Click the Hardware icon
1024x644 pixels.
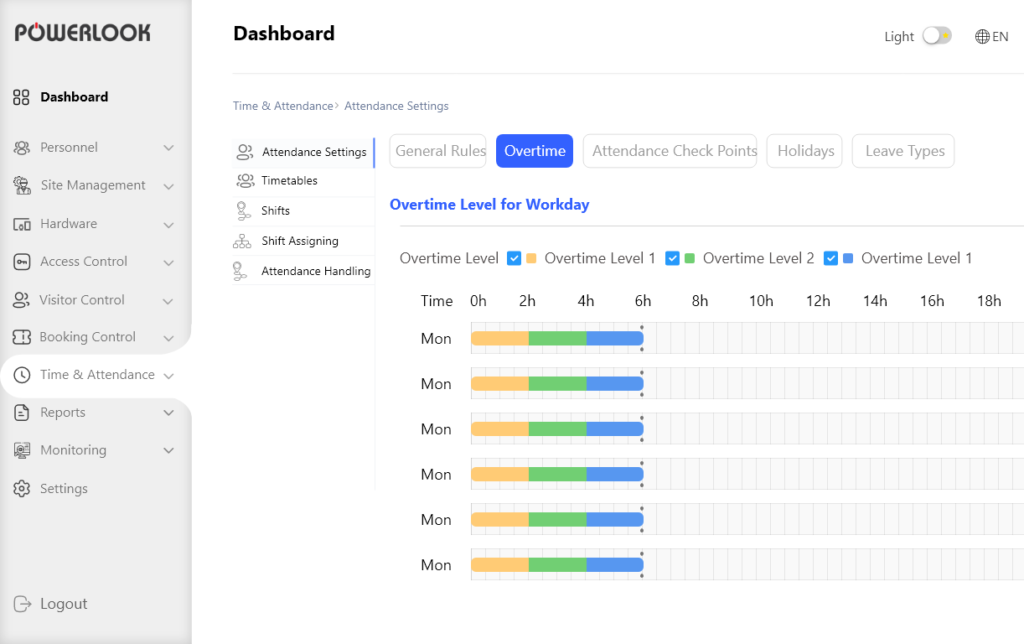(x=21, y=223)
